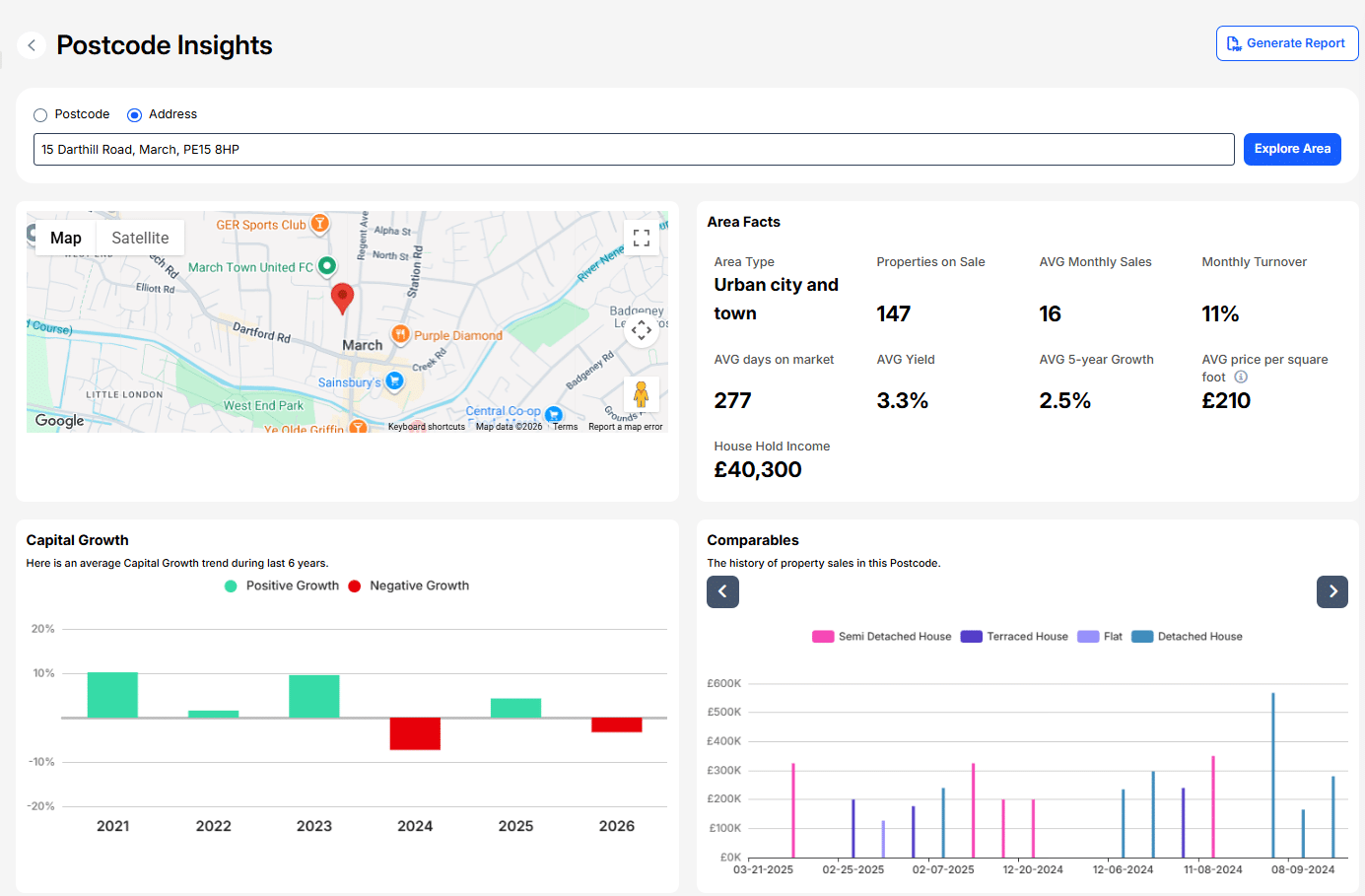Toggle Detached House legend swatch
The width and height of the screenshot is (1365, 896).
pyautogui.click(x=1142, y=637)
